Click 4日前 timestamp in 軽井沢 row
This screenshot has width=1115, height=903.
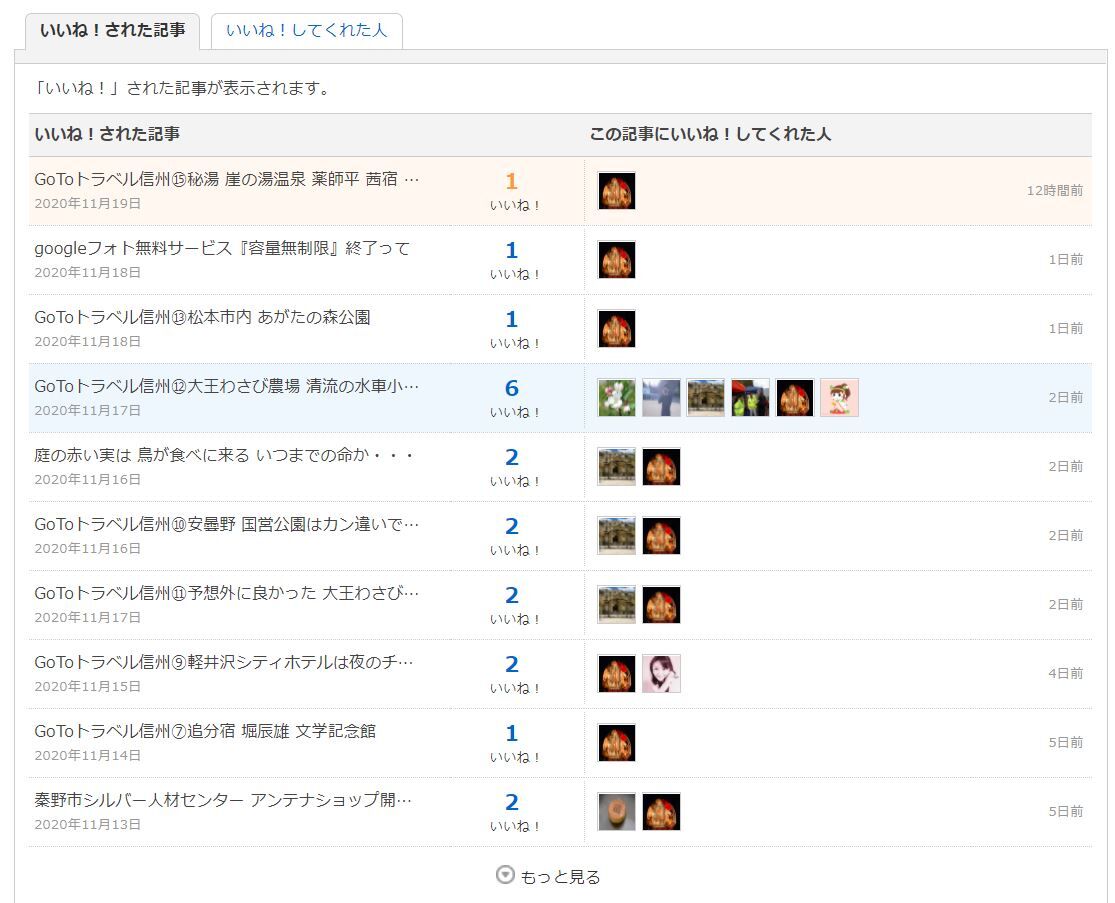point(1065,673)
